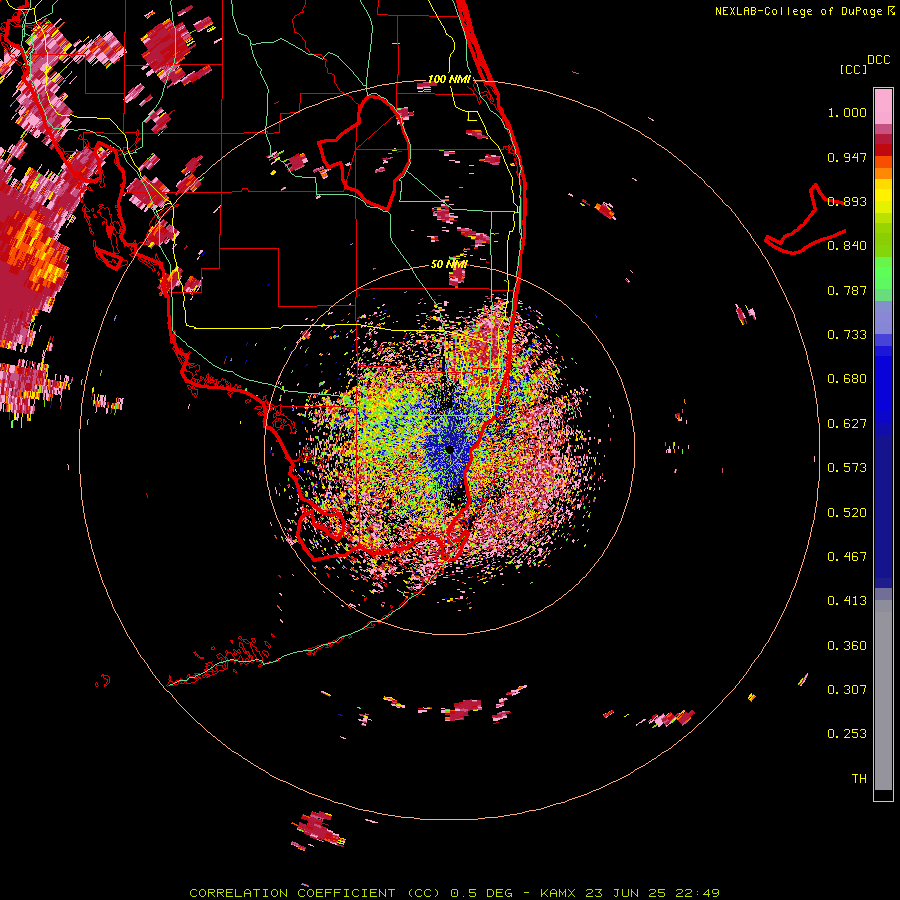
Task: Click the 0.787 scale value
Action: (x=847, y=290)
